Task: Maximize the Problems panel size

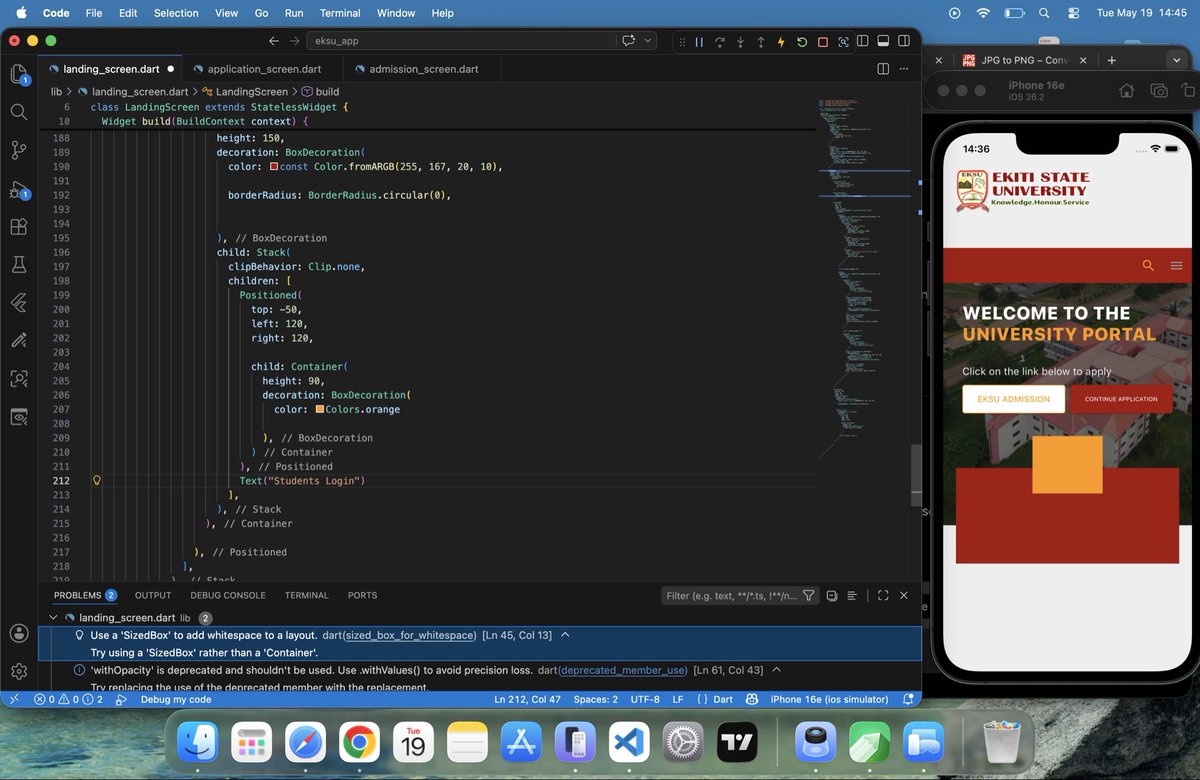Action: 883,595
